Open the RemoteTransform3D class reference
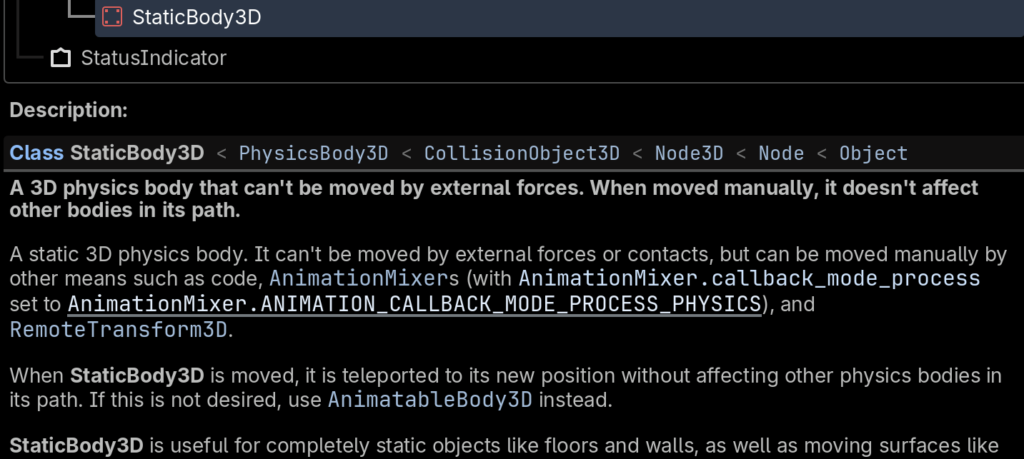 pos(119,329)
